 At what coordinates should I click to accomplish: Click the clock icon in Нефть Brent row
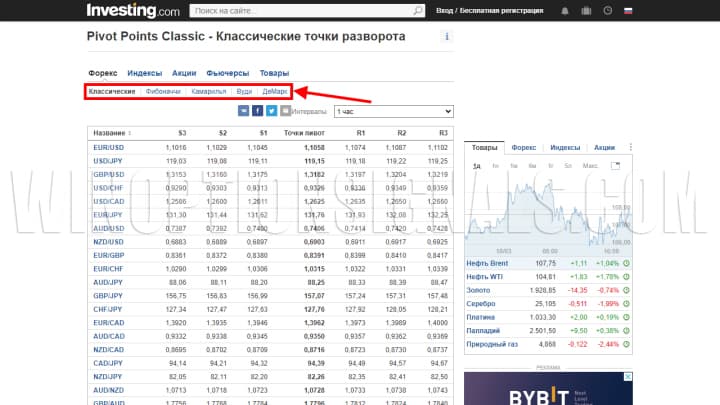click(x=626, y=264)
